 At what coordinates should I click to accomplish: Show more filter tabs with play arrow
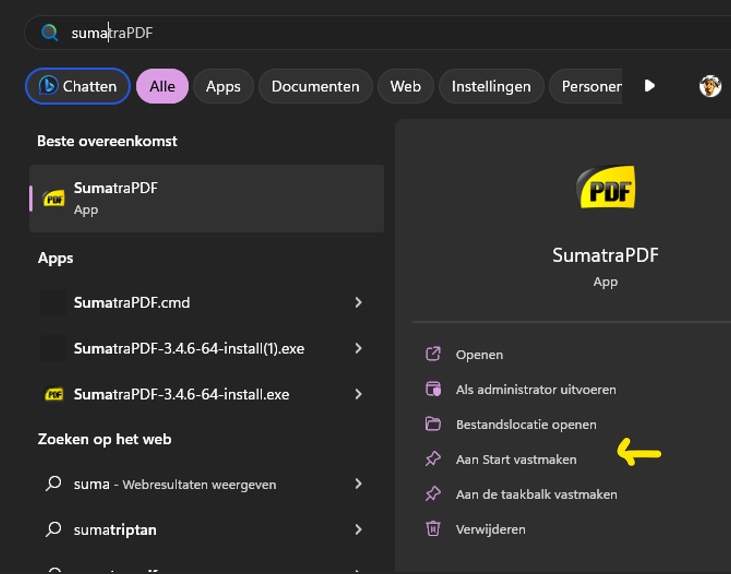click(650, 86)
